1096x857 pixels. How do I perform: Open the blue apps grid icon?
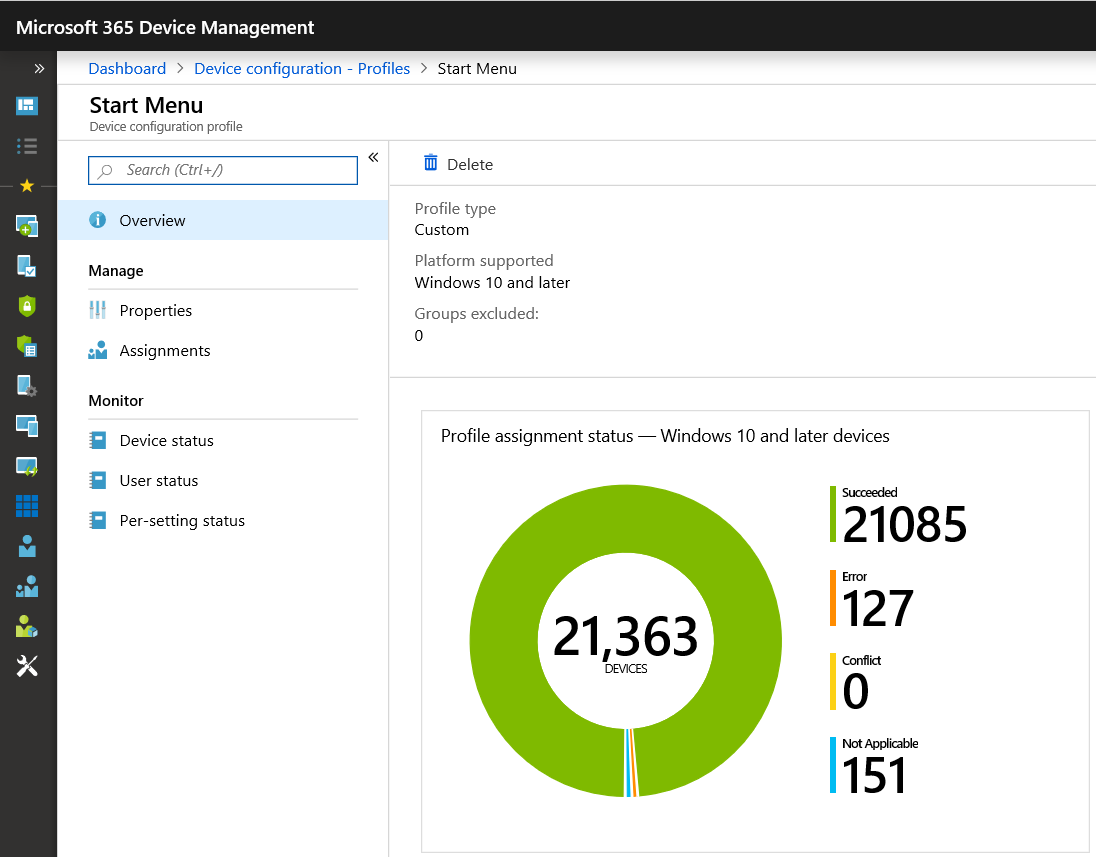click(x=27, y=506)
